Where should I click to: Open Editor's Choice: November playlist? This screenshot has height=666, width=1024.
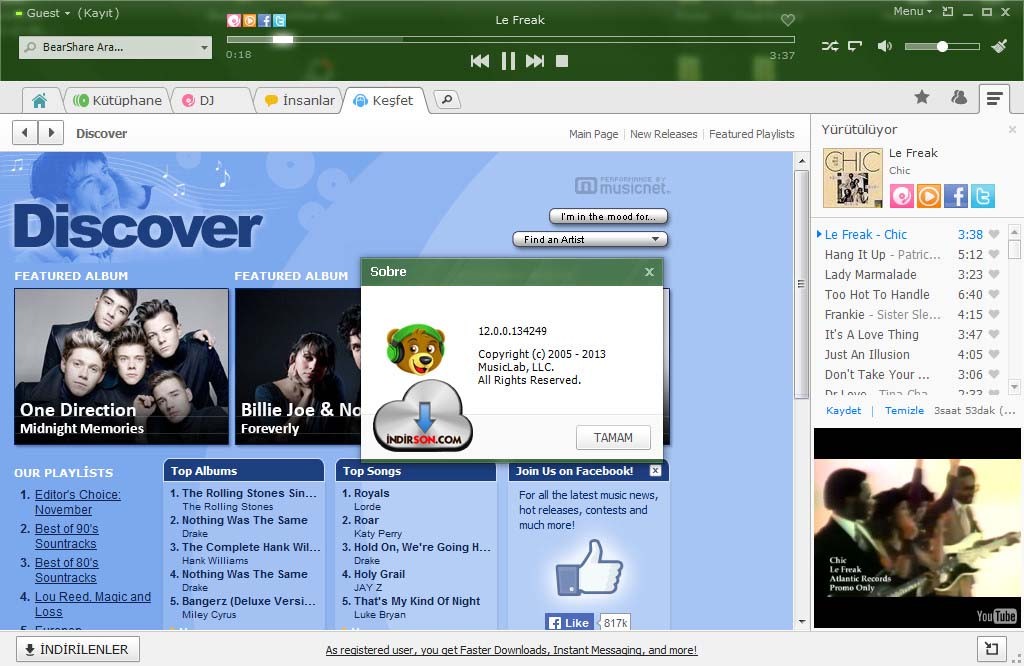tap(77, 502)
